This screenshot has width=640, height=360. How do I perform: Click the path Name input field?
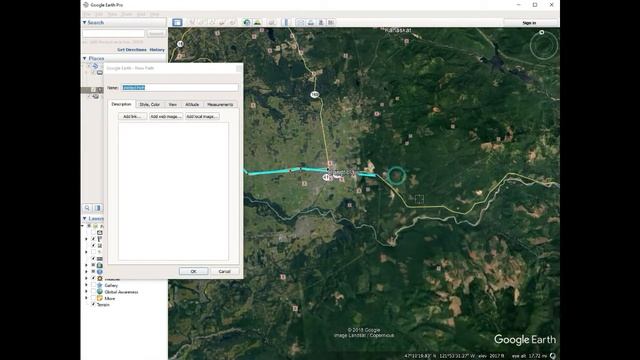180,87
